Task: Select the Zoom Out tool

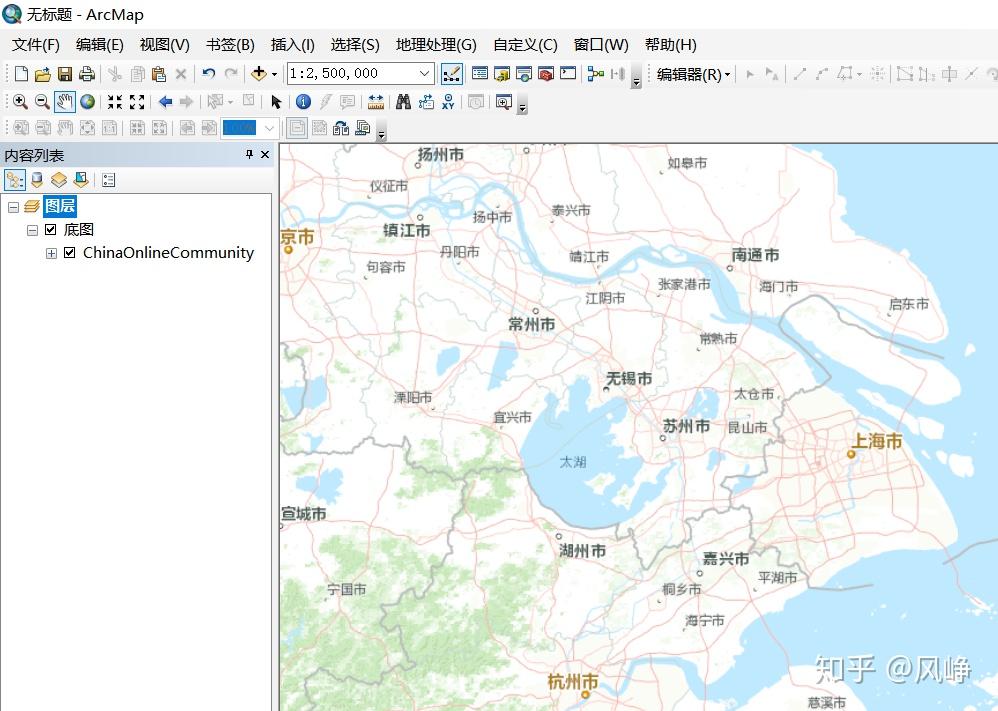Action: [42, 102]
